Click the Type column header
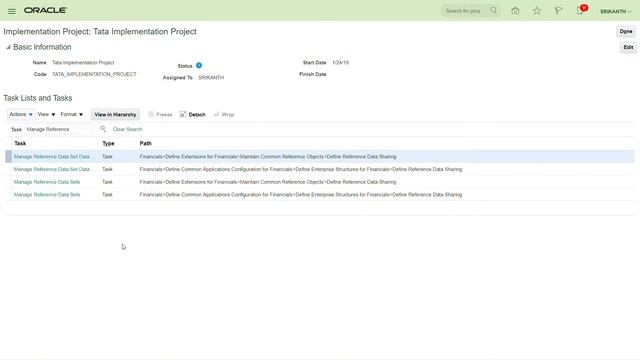 pyautogui.click(x=108, y=143)
